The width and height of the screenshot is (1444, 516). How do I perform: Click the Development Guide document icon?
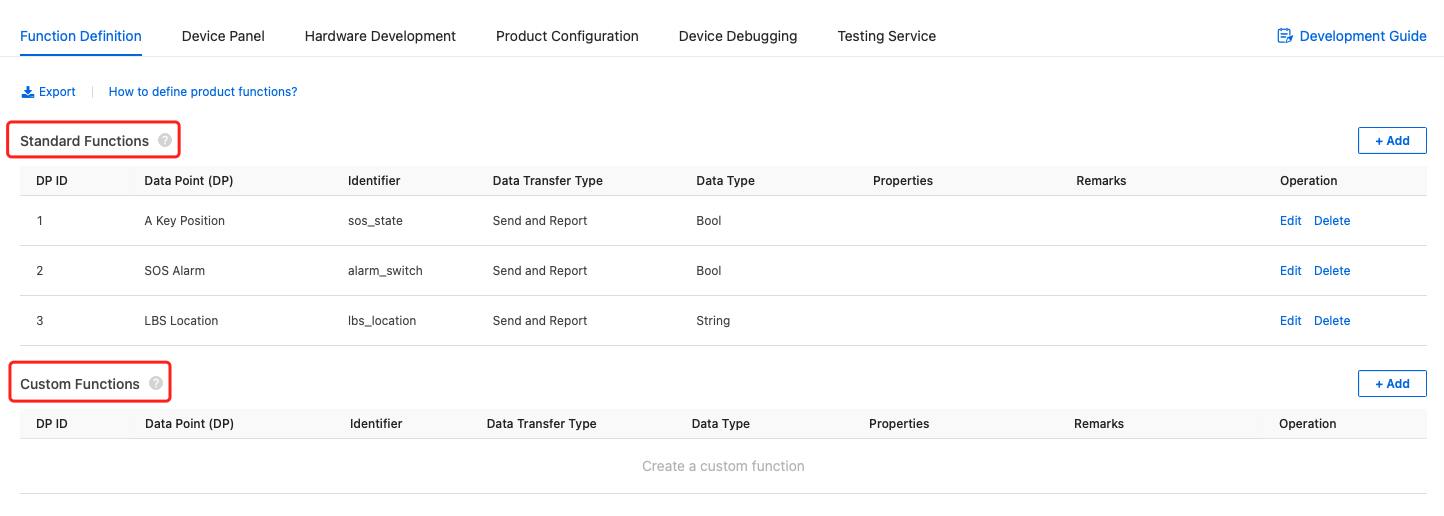point(1285,36)
